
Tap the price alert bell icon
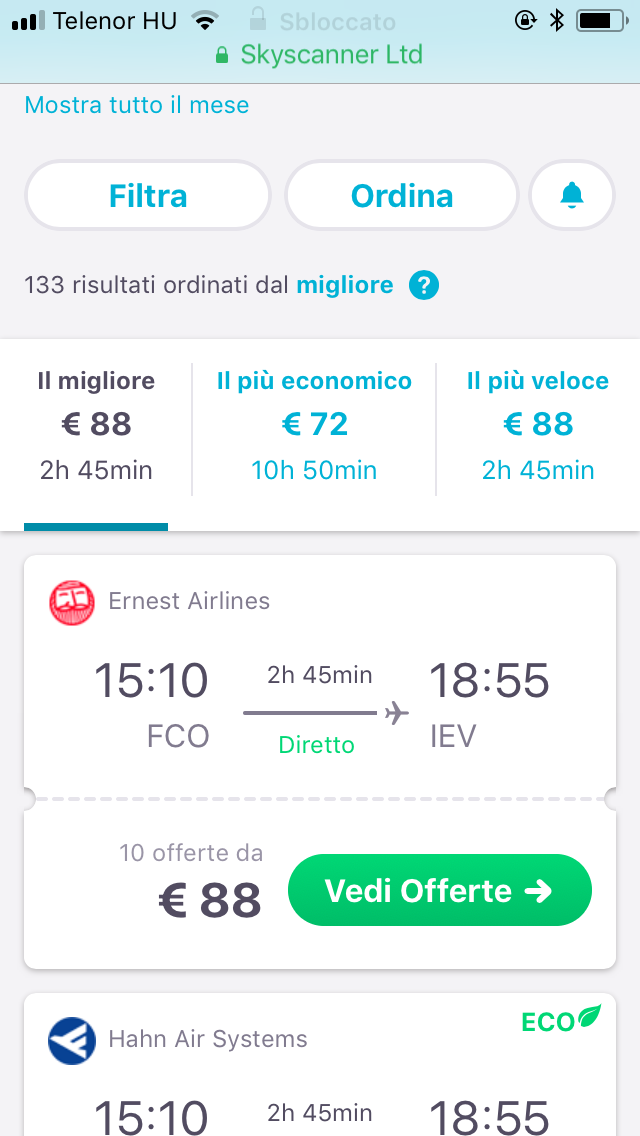pyautogui.click(x=572, y=196)
